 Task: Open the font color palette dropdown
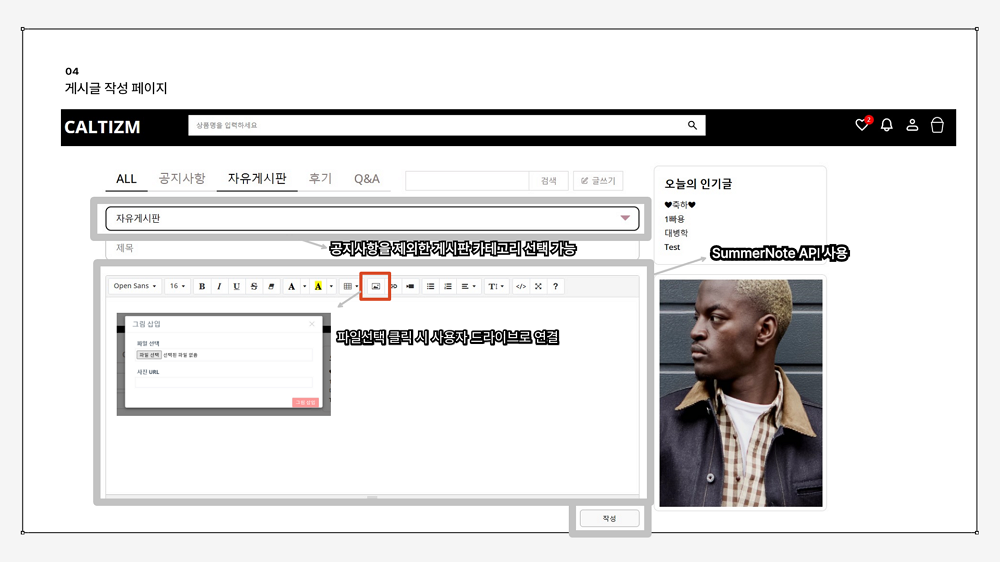coord(304,286)
